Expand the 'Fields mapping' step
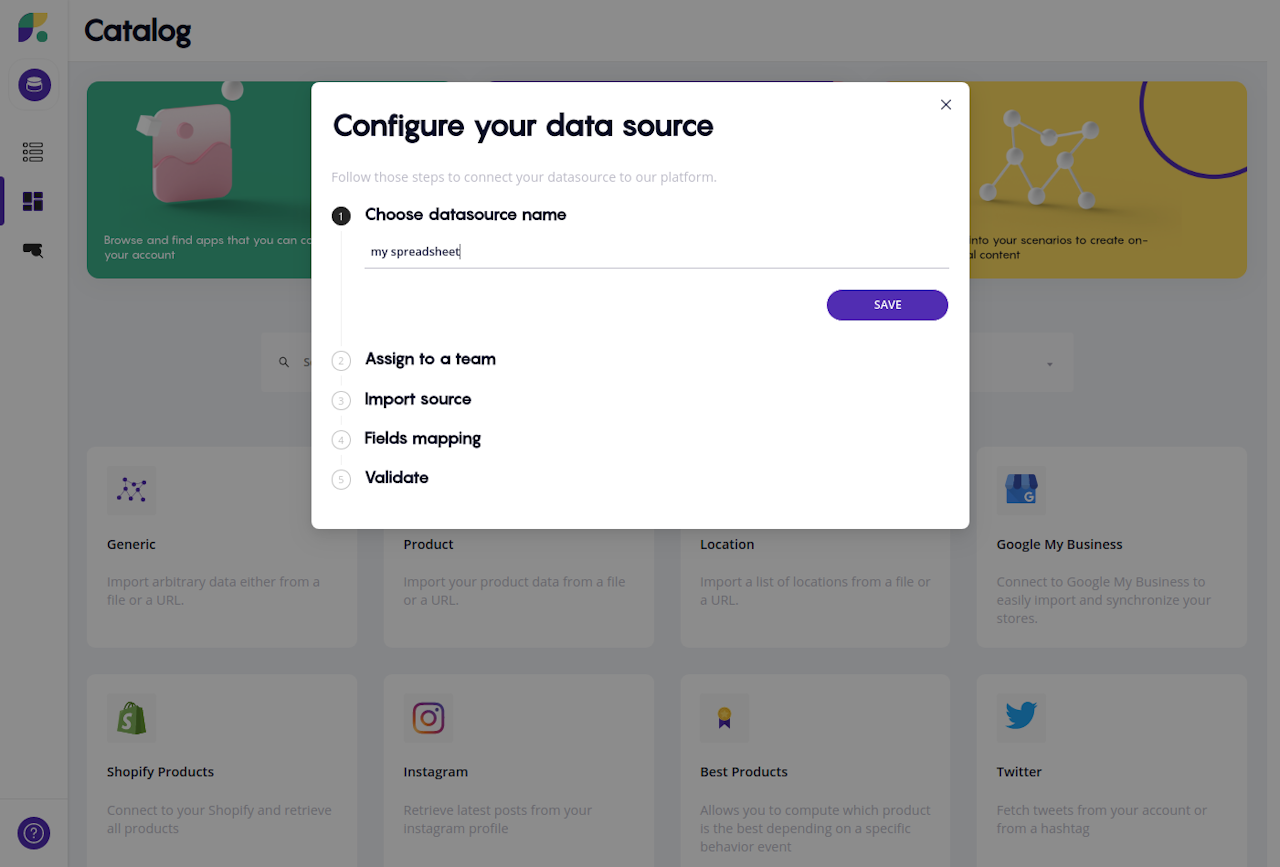This screenshot has height=867, width=1280. pyautogui.click(x=422, y=438)
